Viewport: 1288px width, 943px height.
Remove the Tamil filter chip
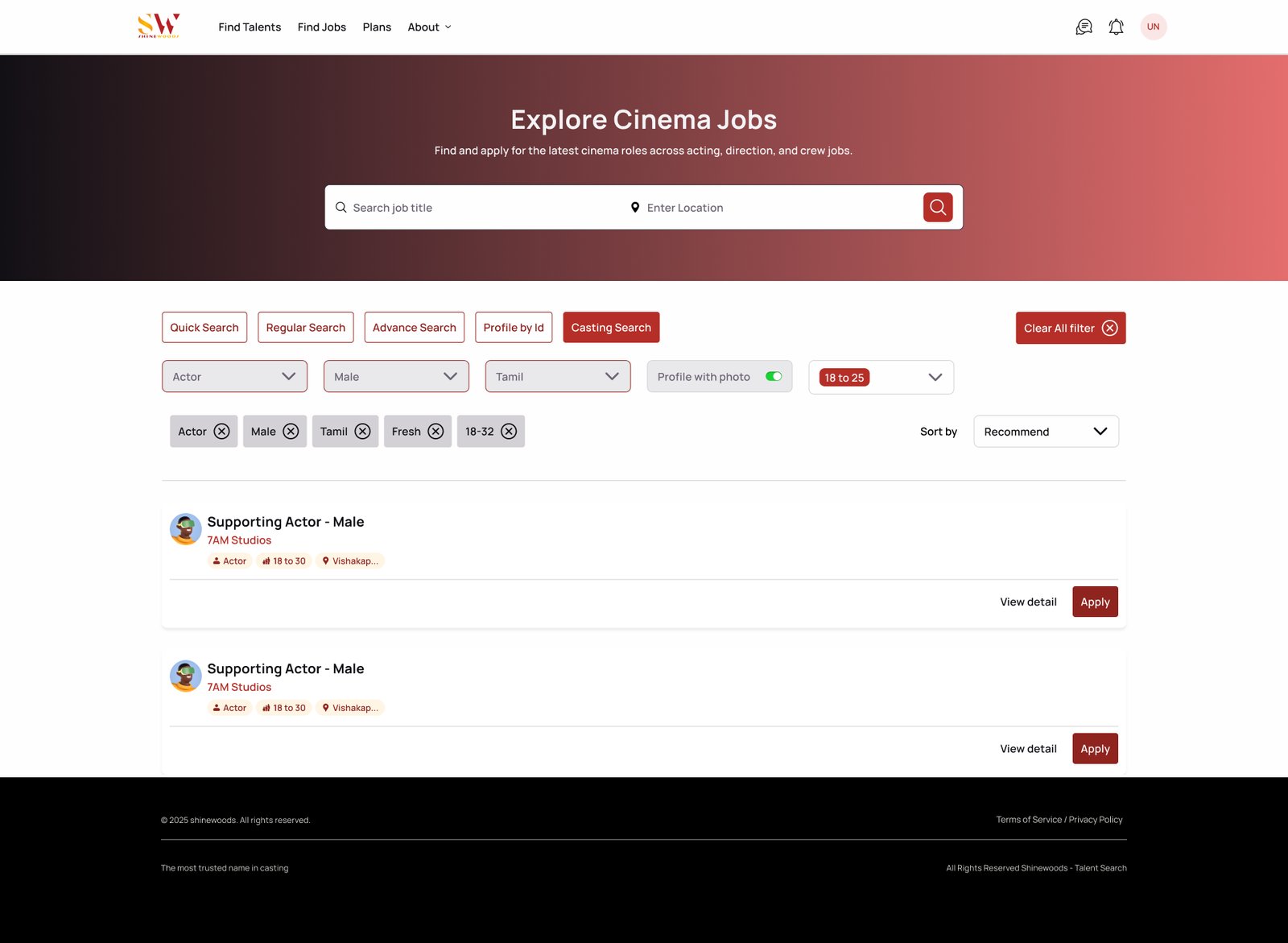pyautogui.click(x=363, y=432)
